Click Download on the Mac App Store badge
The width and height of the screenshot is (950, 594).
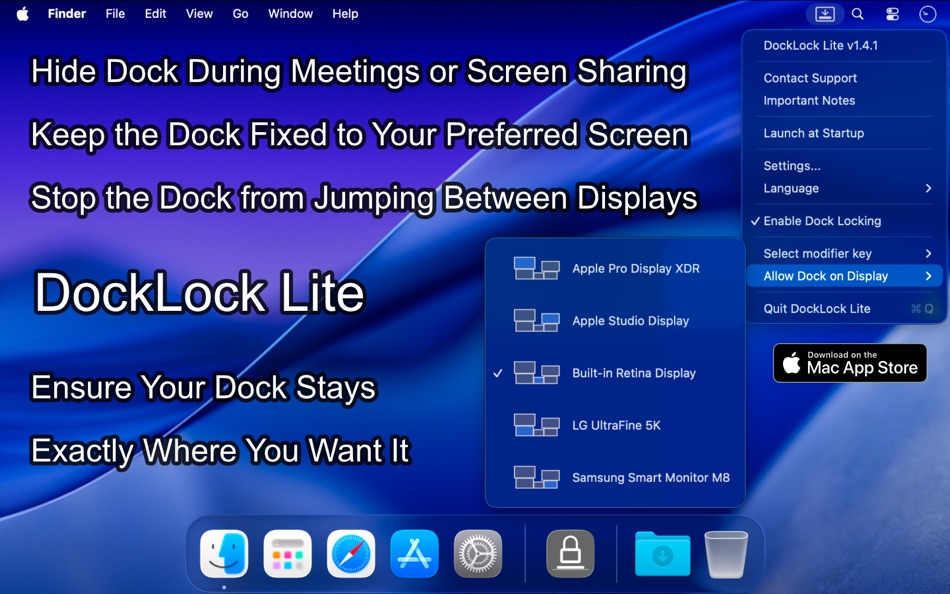pos(849,363)
